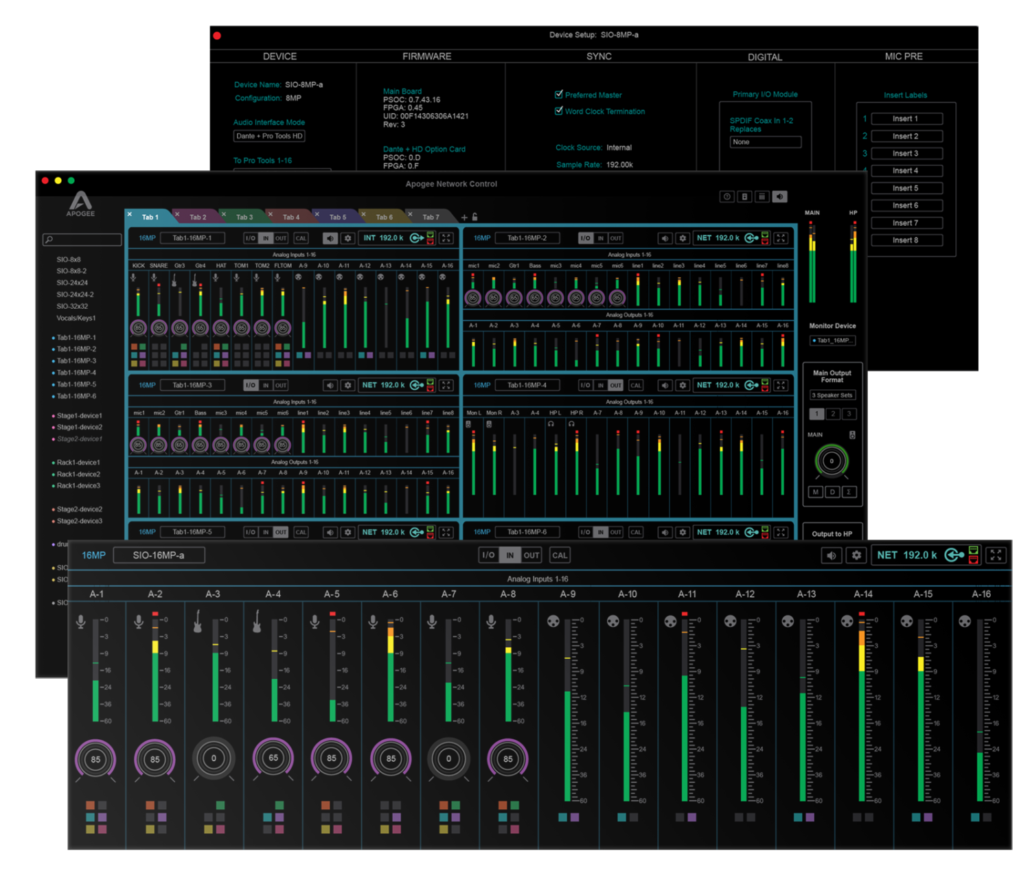This screenshot has width=1030, height=884.
Task: Open the Monitor Device dropdown
Action: (x=832, y=340)
